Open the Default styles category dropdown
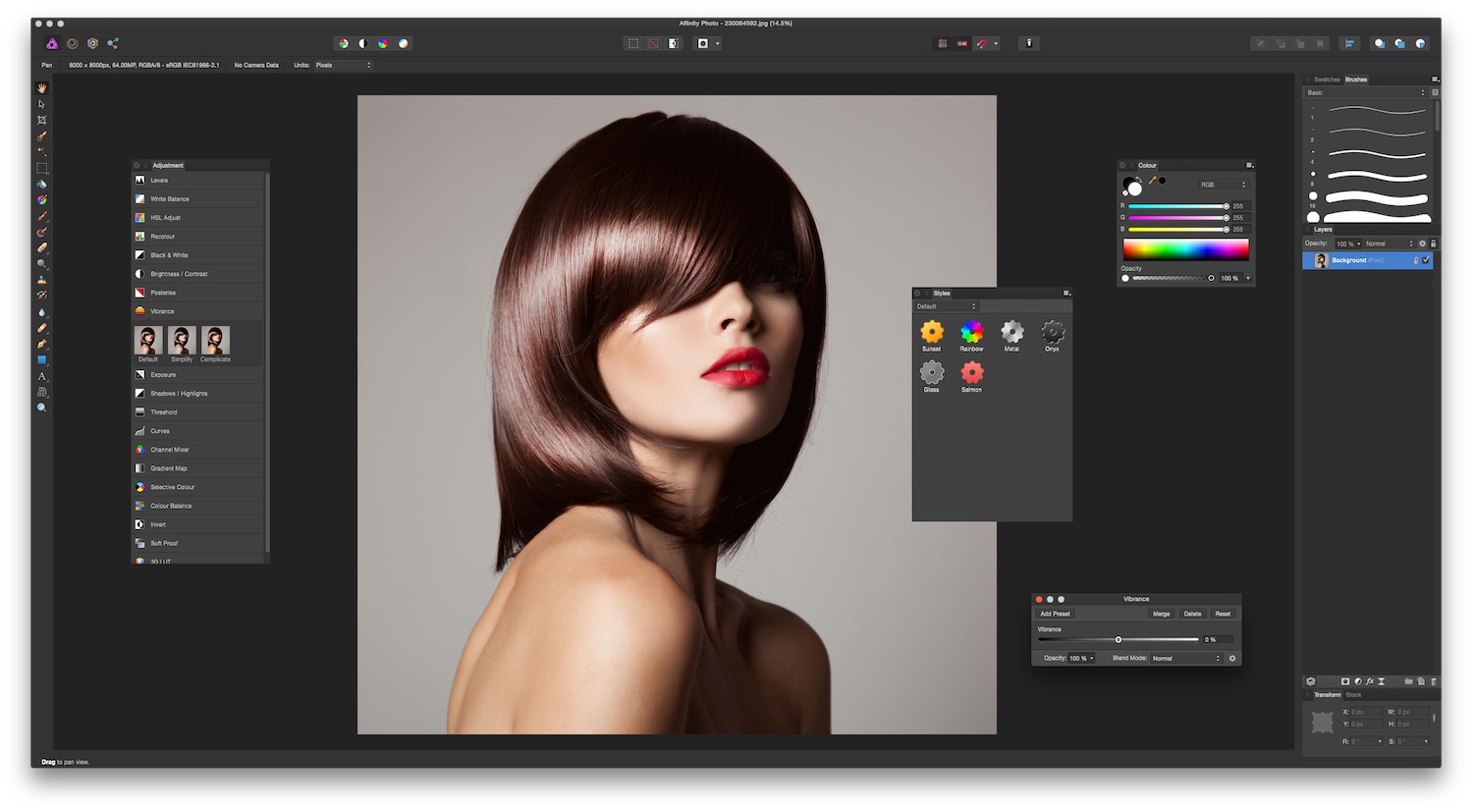The width and height of the screenshot is (1473, 812). 947,306
